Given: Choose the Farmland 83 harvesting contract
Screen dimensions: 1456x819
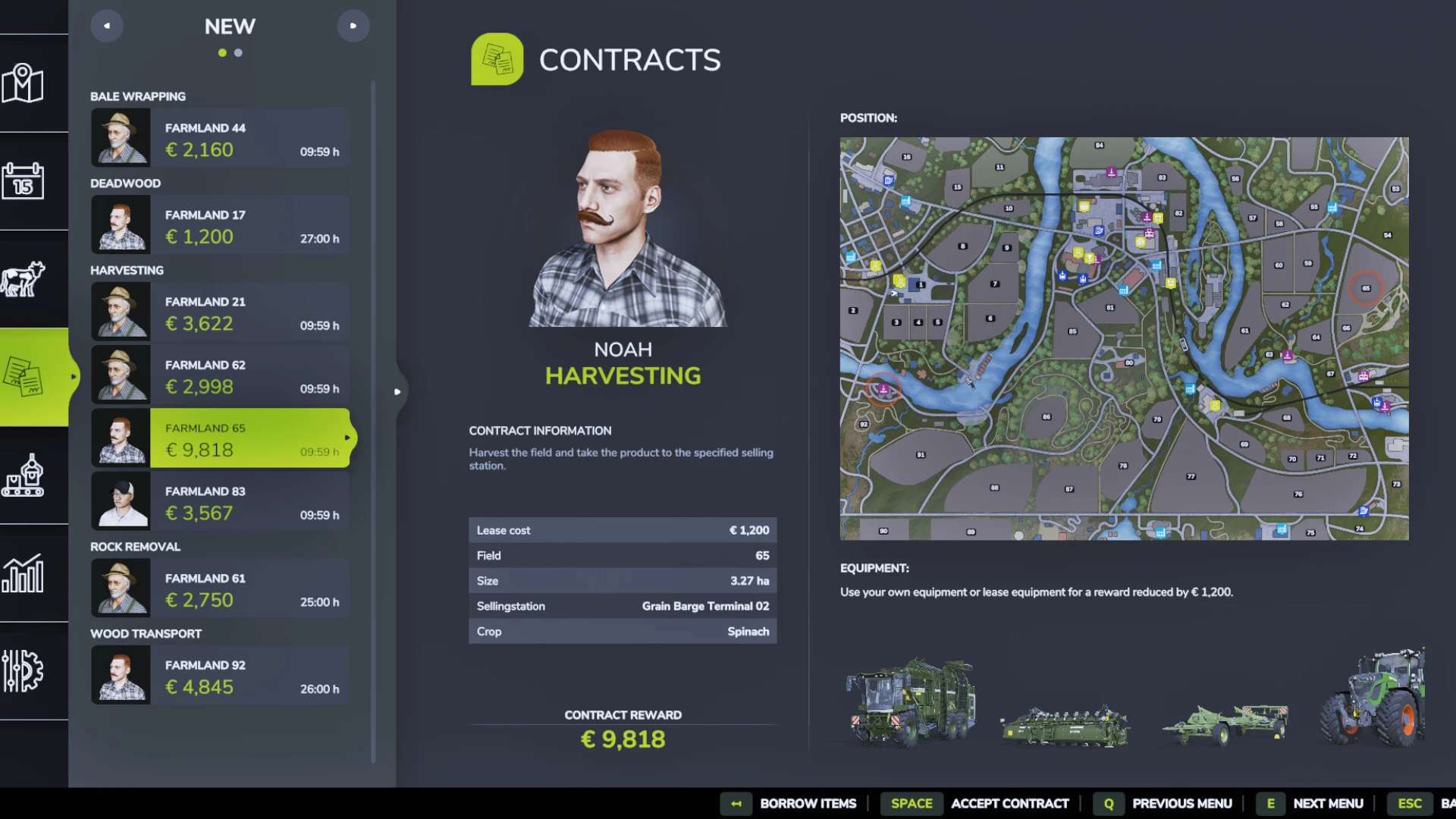Looking at the screenshot, I should pyautogui.click(x=220, y=501).
